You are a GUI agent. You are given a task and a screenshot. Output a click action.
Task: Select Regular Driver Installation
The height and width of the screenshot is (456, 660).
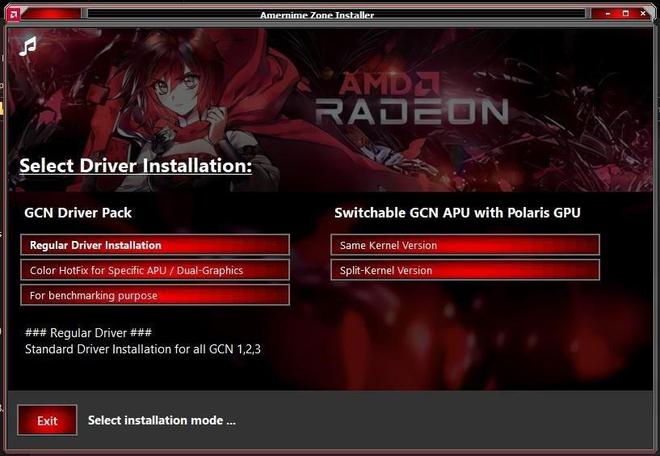tap(155, 245)
